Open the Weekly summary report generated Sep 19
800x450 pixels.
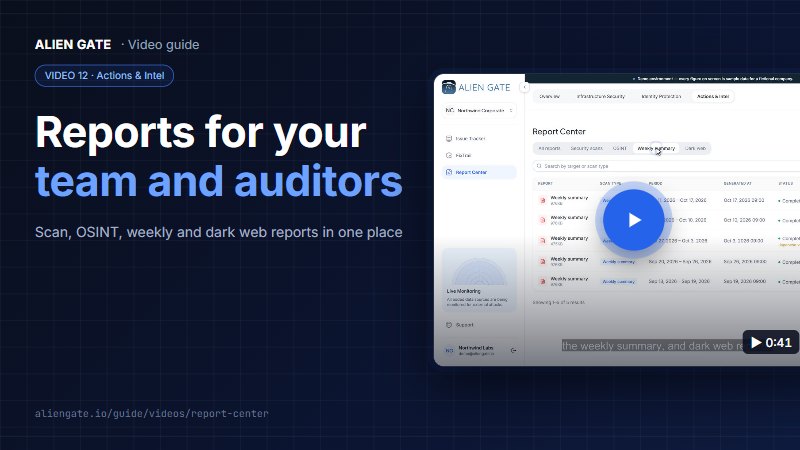click(569, 279)
